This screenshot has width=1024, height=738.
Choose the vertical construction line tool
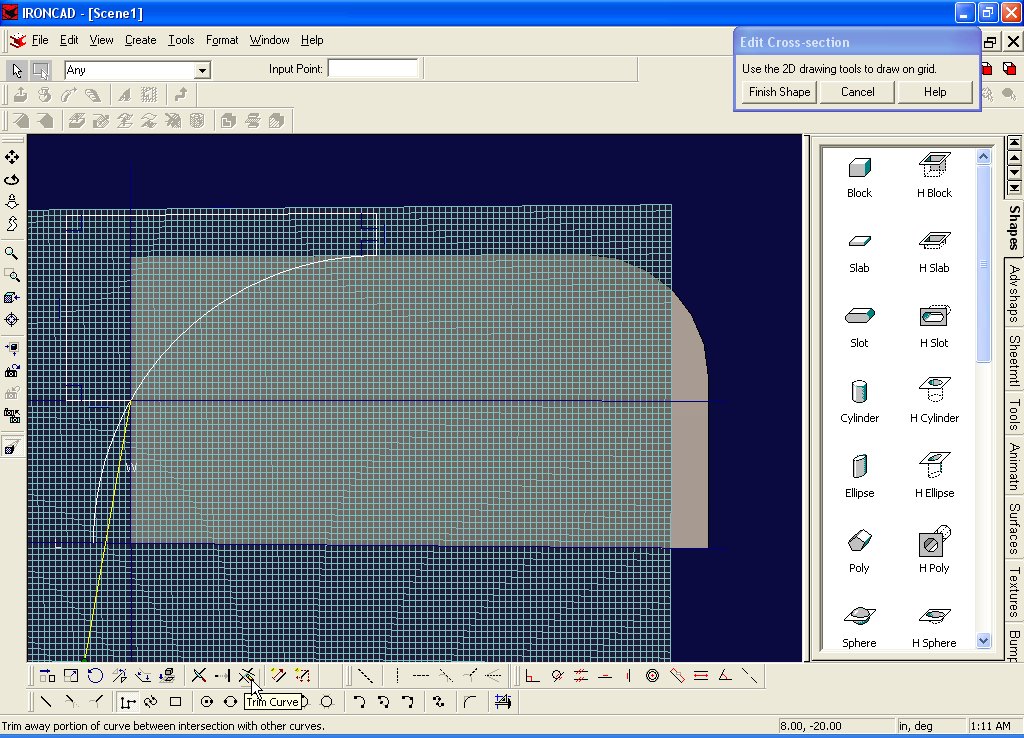tap(397, 676)
